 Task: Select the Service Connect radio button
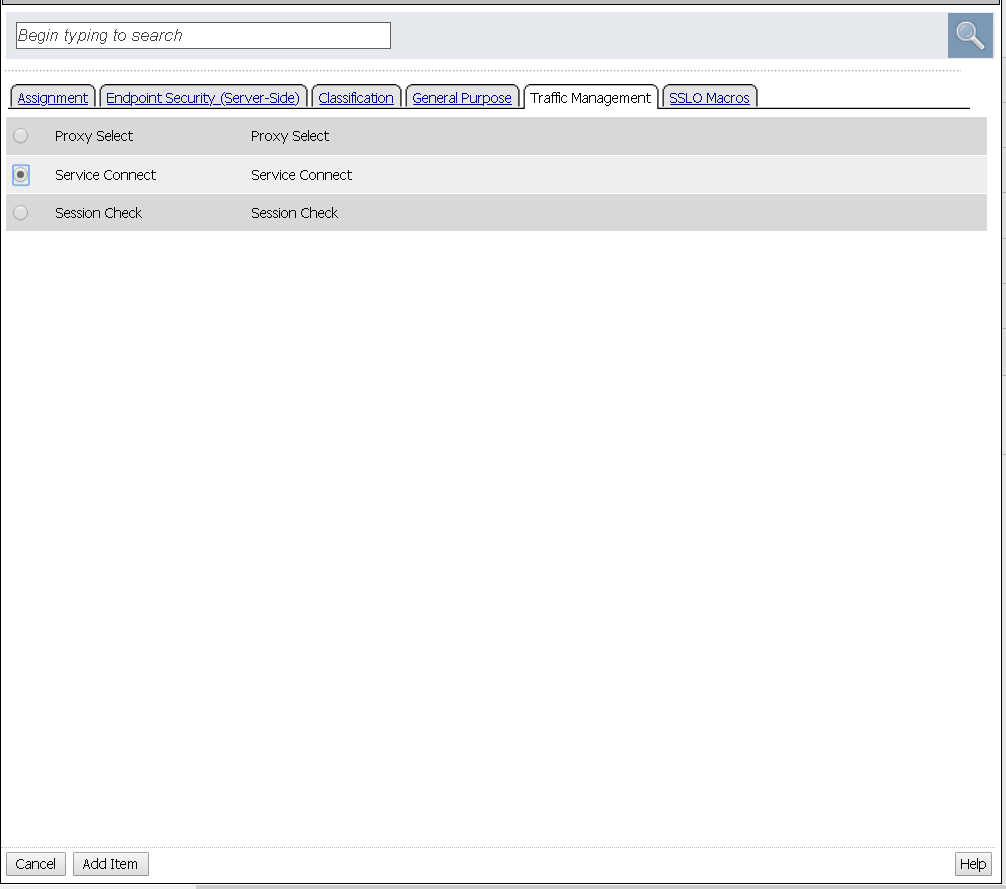(x=21, y=174)
